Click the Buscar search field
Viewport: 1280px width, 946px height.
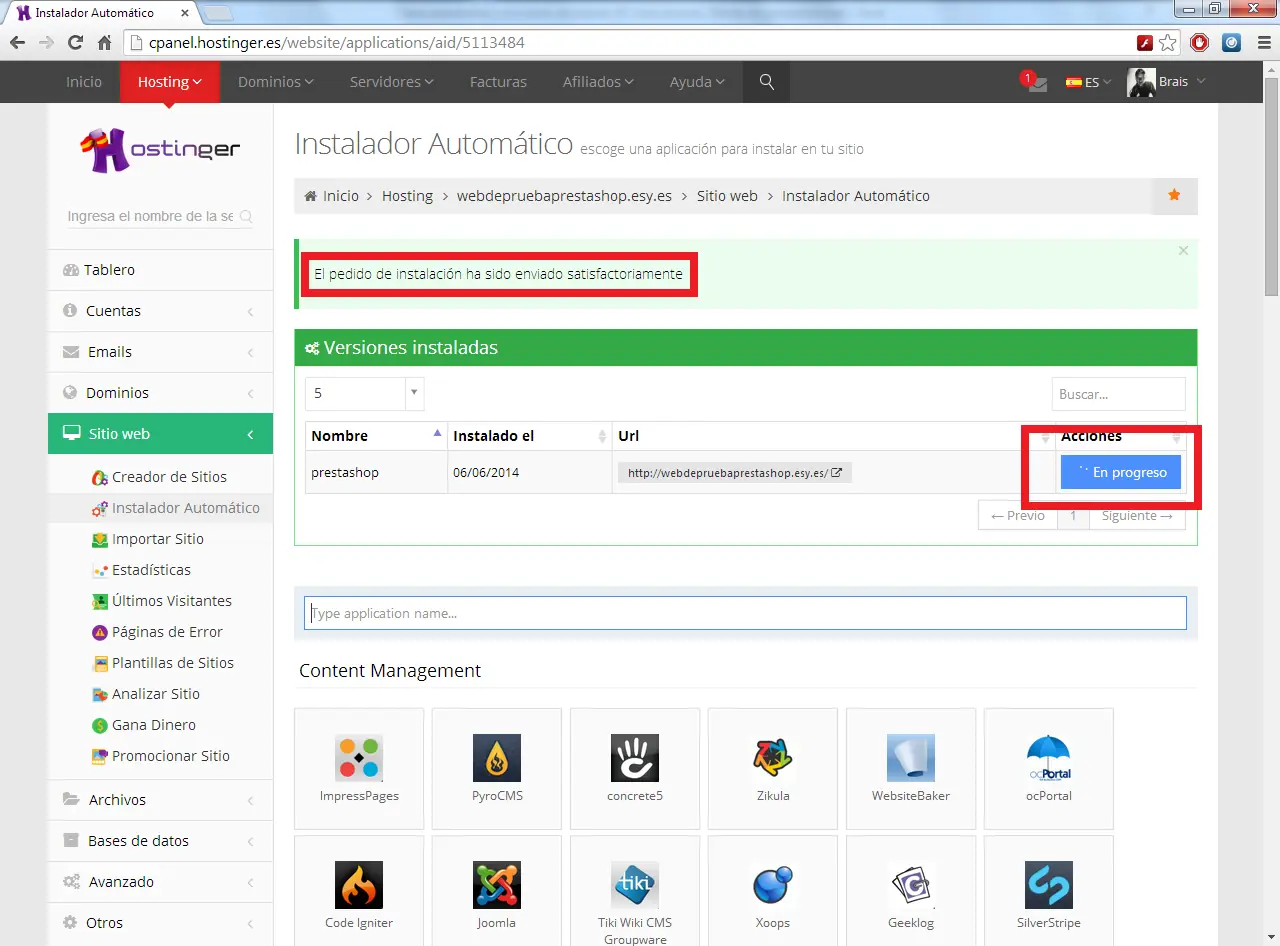1118,394
